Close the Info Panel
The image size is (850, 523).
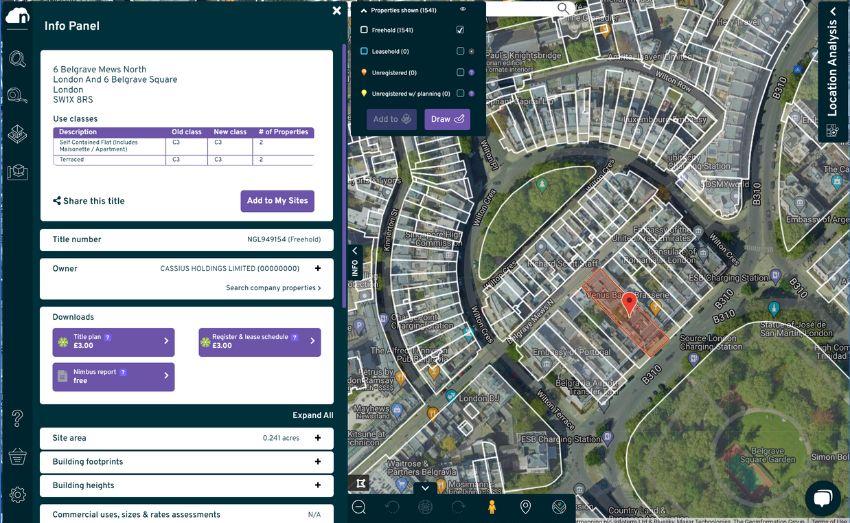pyautogui.click(x=337, y=10)
